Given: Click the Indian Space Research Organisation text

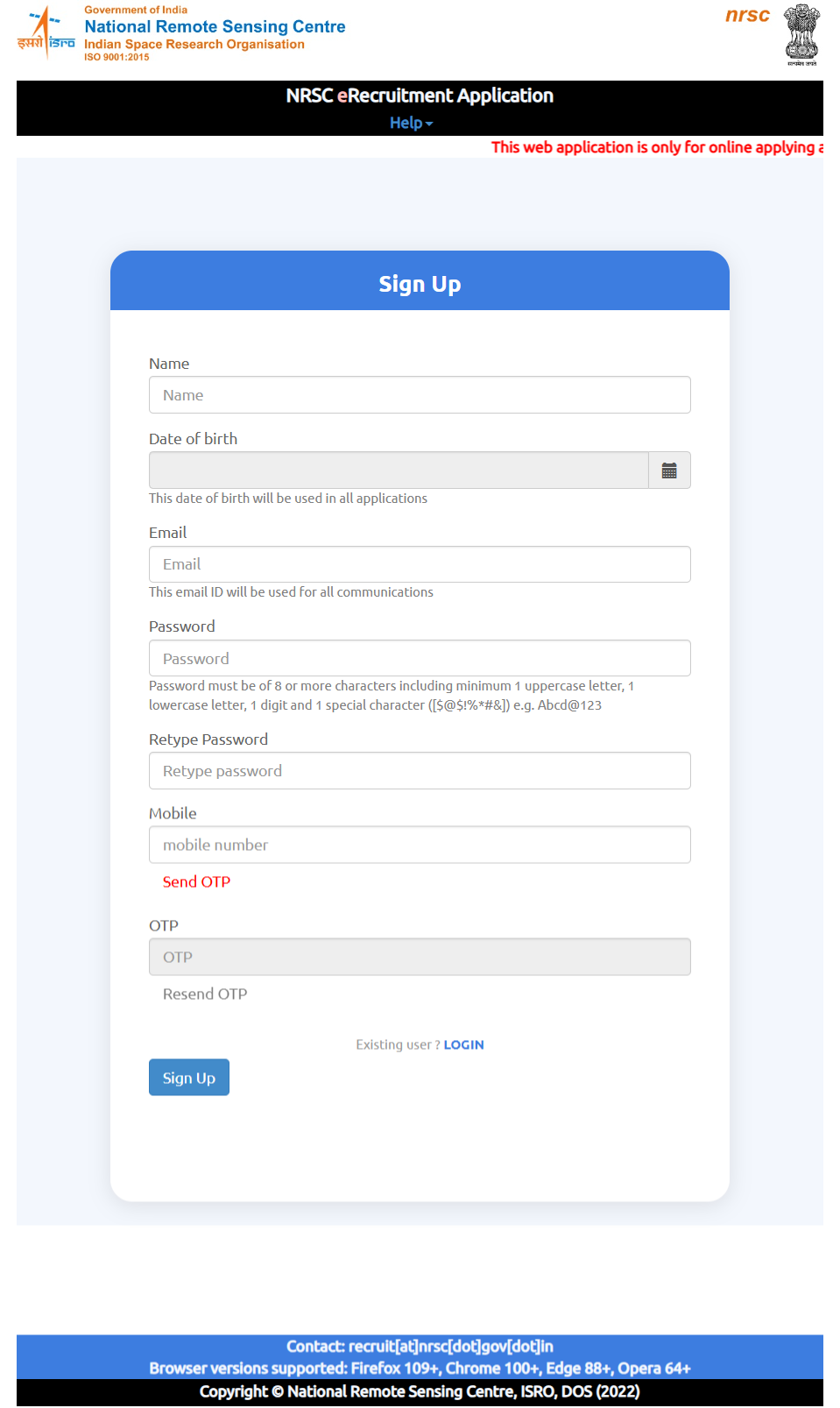Looking at the screenshot, I should tap(194, 44).
